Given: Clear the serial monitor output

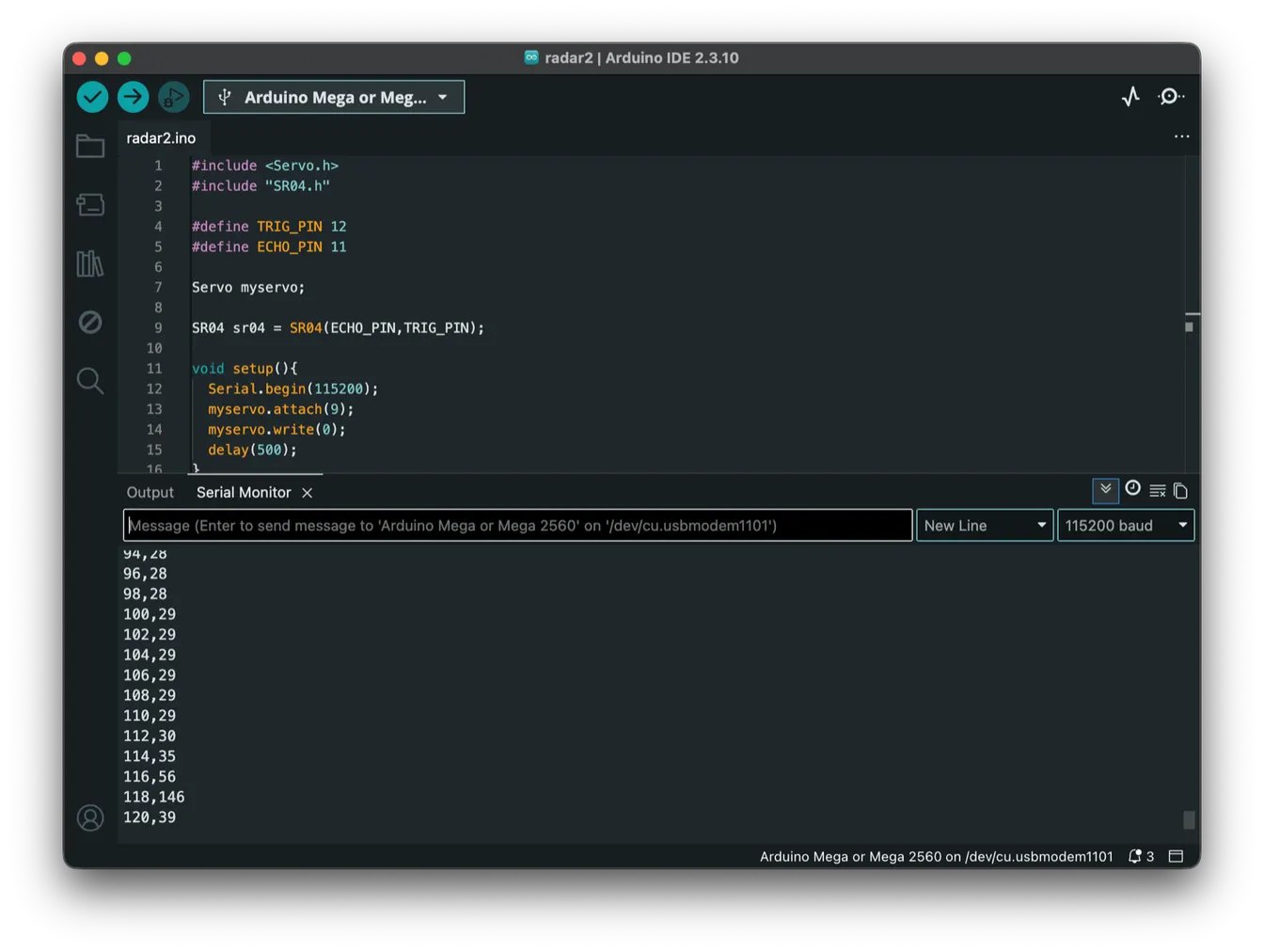Looking at the screenshot, I should tap(1158, 491).
